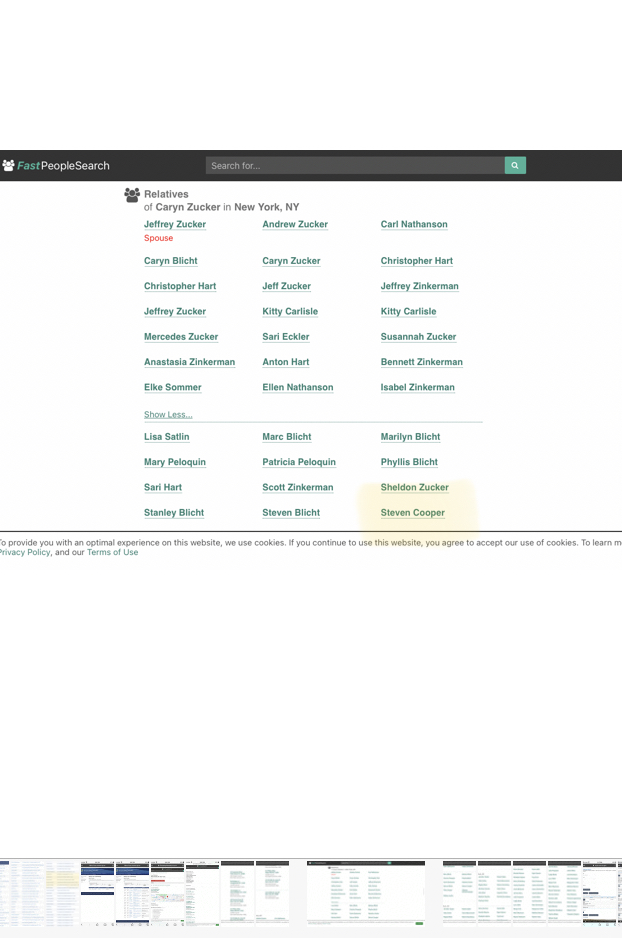The height and width of the screenshot is (938, 622).
Task: Open relative Sari Eckler
Action: click(286, 337)
